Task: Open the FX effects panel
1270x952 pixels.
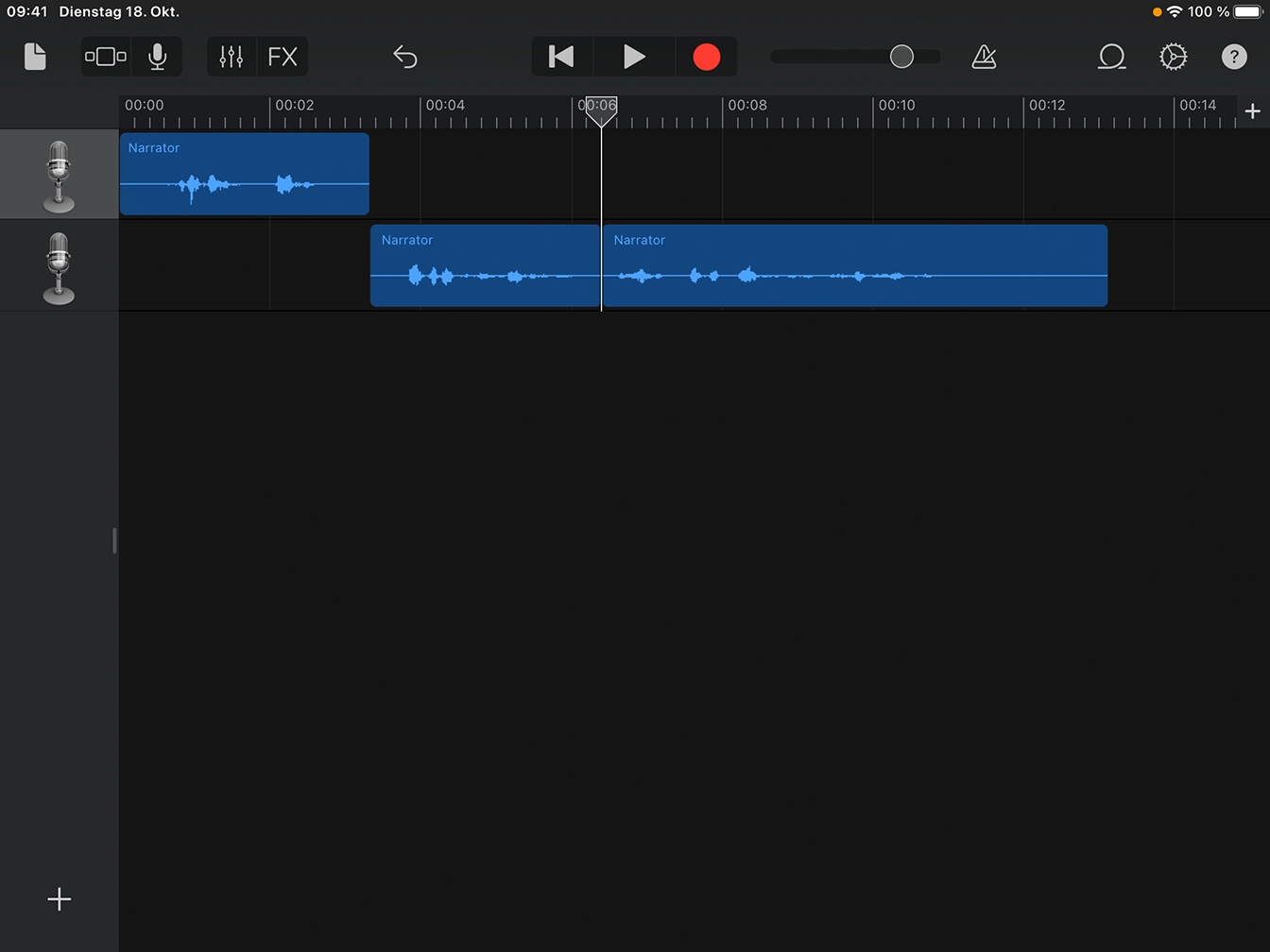Action: coord(283,57)
